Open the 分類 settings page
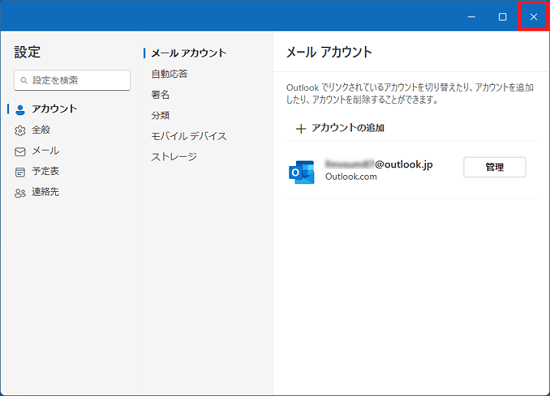 [x=160, y=115]
